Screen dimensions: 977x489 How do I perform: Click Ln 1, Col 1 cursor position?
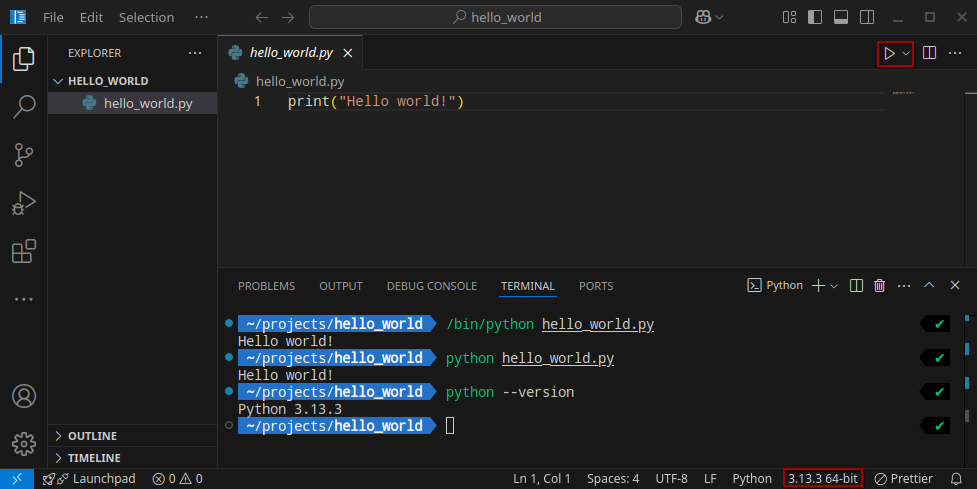click(x=541, y=478)
